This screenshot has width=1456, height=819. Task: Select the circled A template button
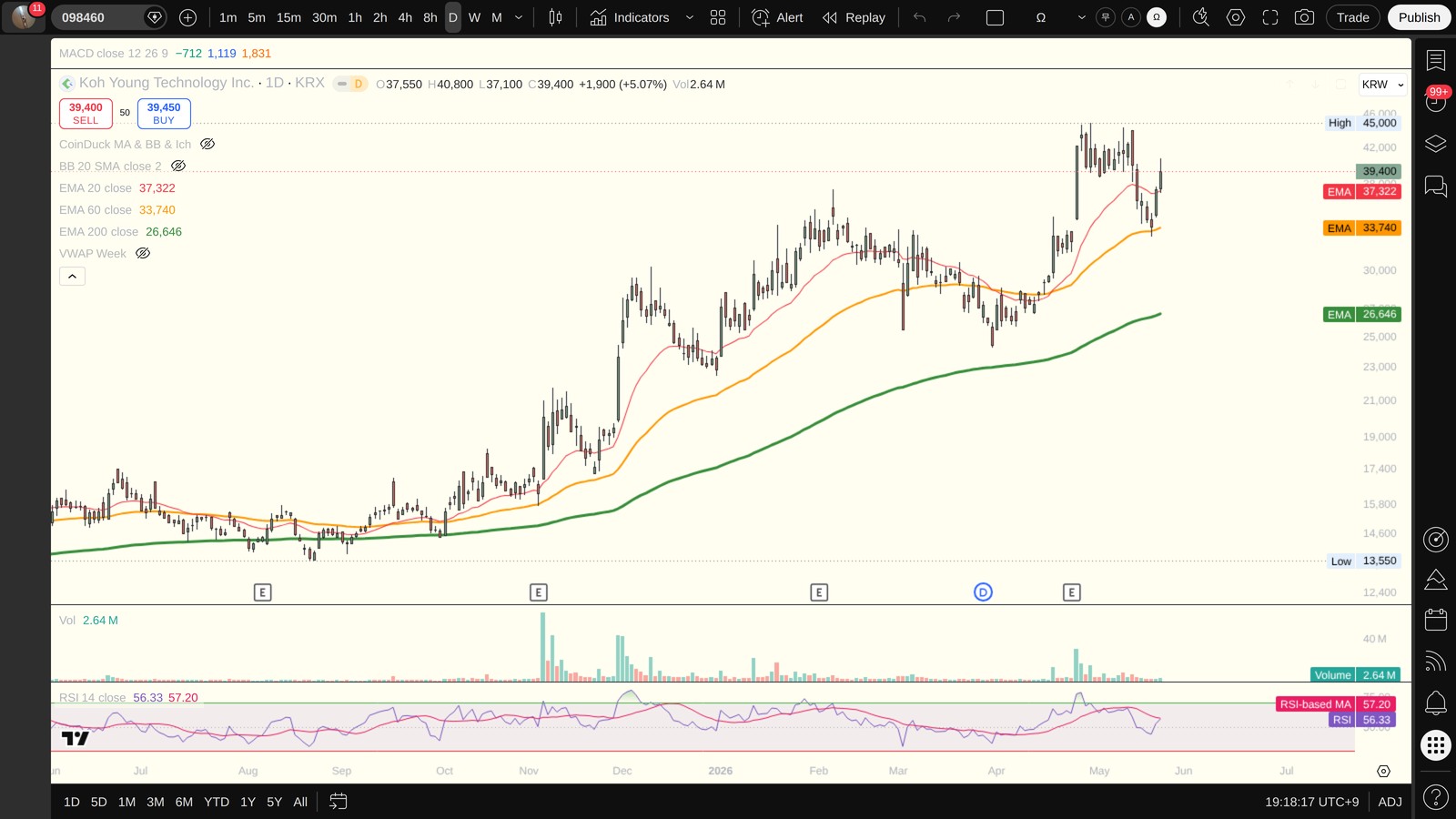tap(1131, 17)
